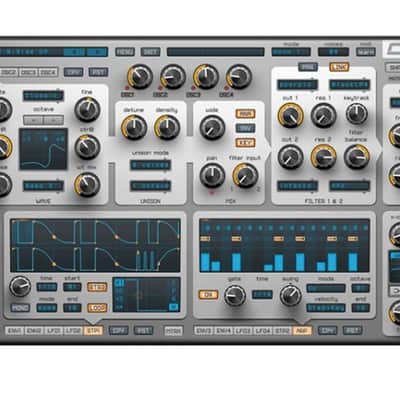This screenshot has width=400, height=400.
Task: Click the oscillator waveform display
Action: tap(43, 149)
